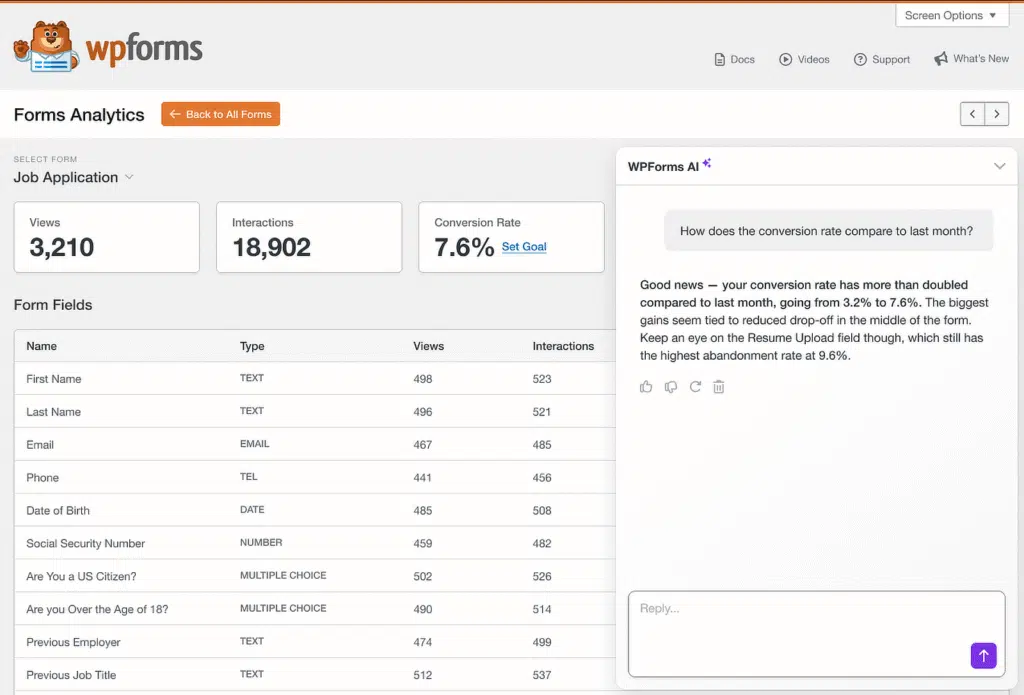Send reply with purple arrow button
Image resolution: width=1024 pixels, height=695 pixels.
[984, 656]
